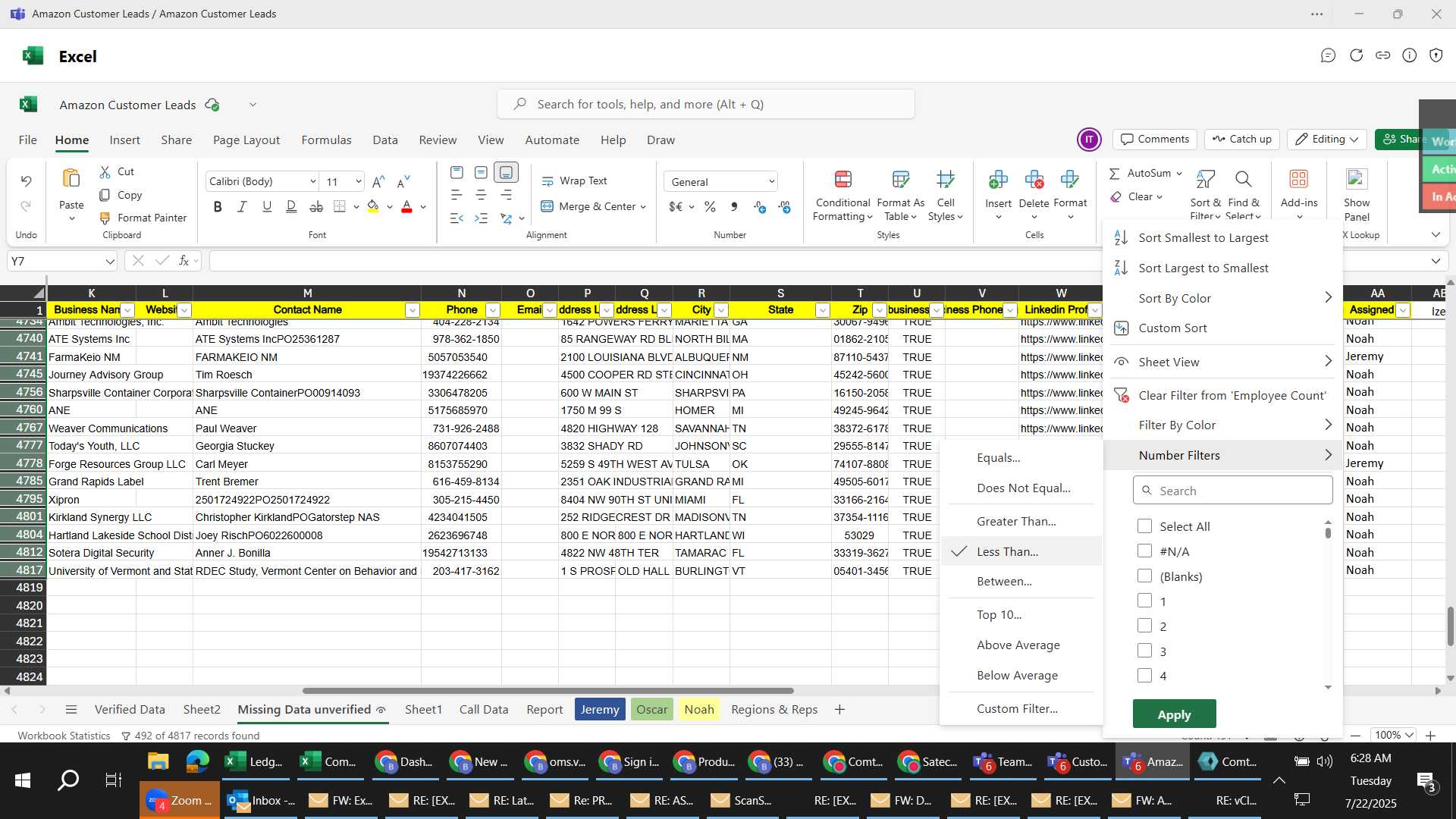Screen dimensions: 1456x819
Task: Open Format As Table
Action: [x=900, y=196]
